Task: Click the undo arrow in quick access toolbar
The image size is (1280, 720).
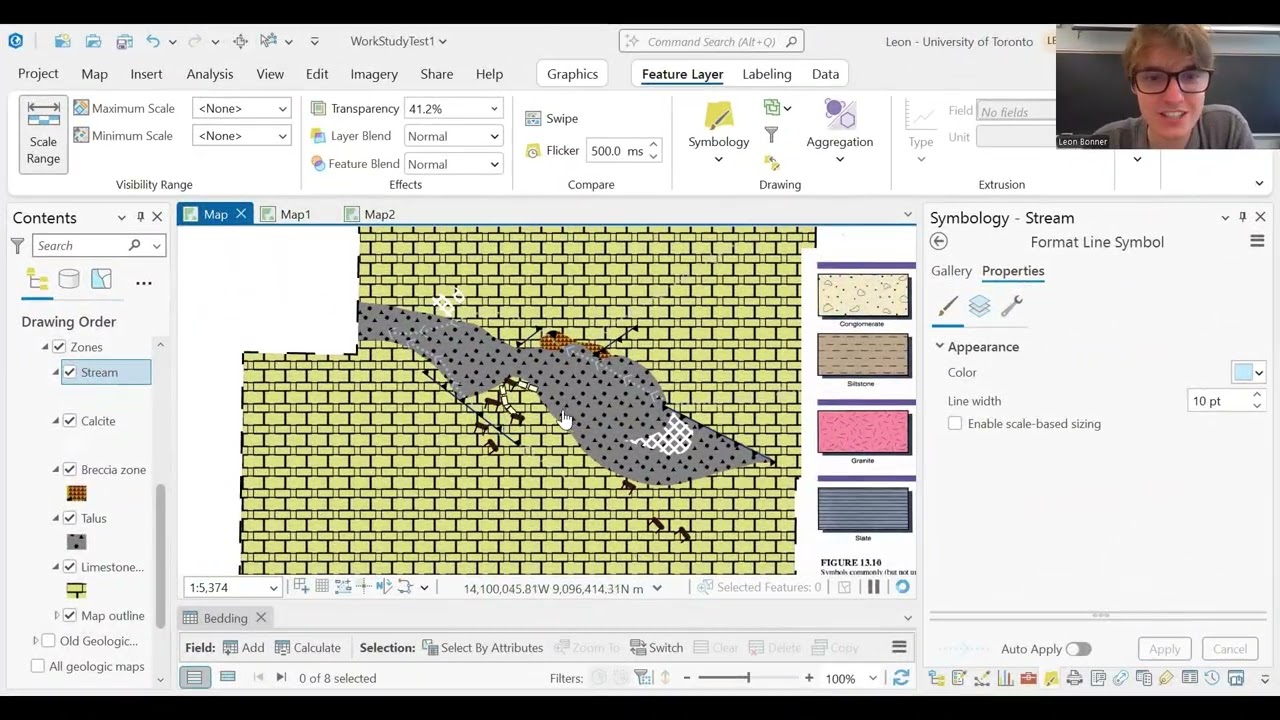Action: (152, 41)
